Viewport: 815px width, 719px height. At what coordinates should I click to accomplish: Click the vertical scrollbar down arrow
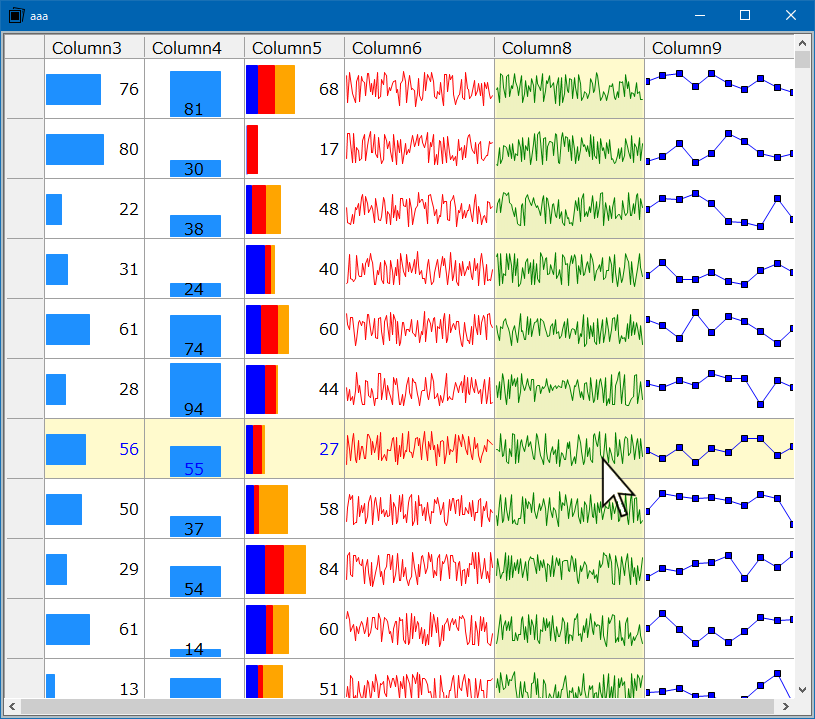tap(802, 690)
